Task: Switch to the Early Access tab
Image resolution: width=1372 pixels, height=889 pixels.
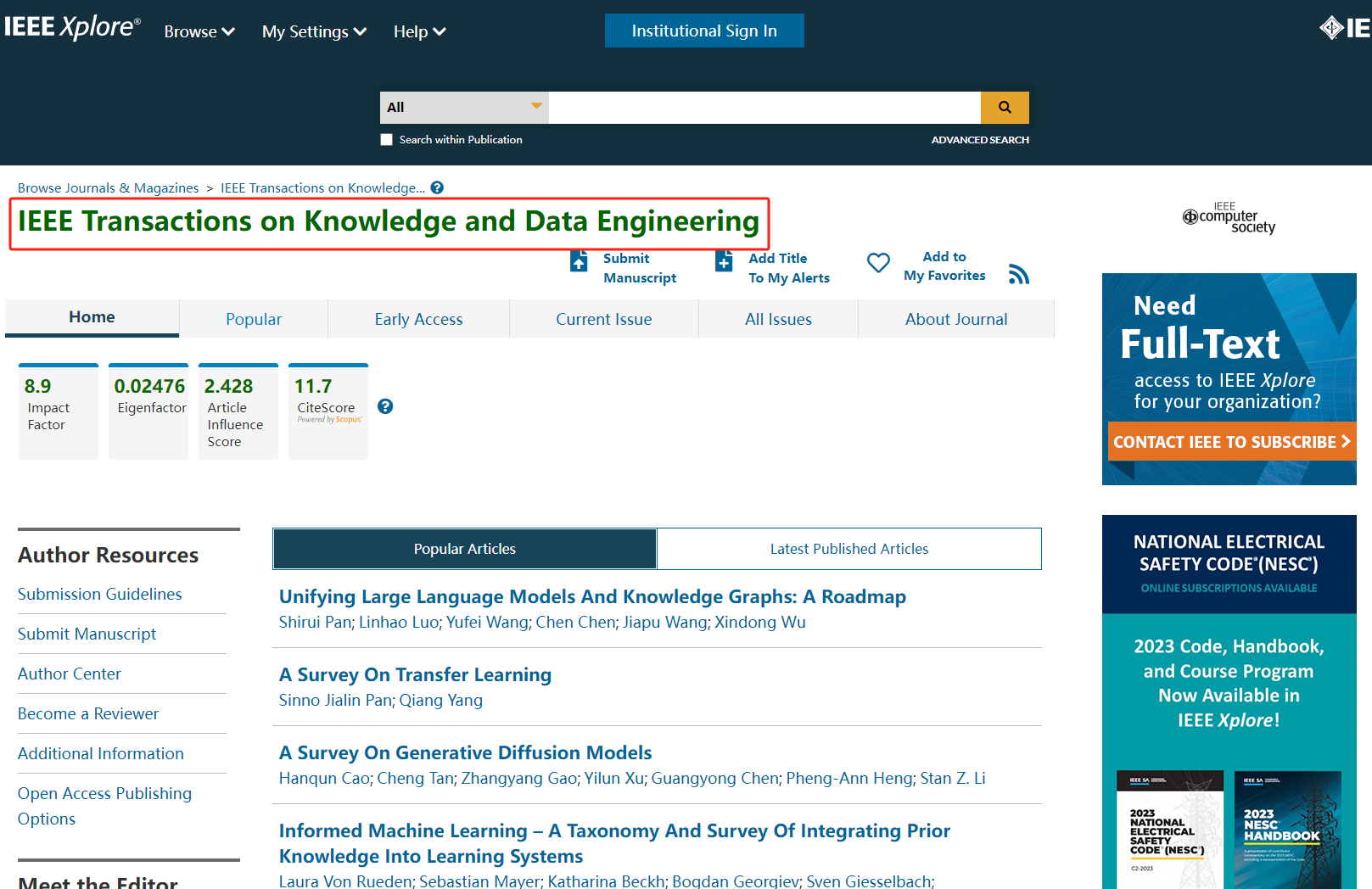Action: point(419,319)
